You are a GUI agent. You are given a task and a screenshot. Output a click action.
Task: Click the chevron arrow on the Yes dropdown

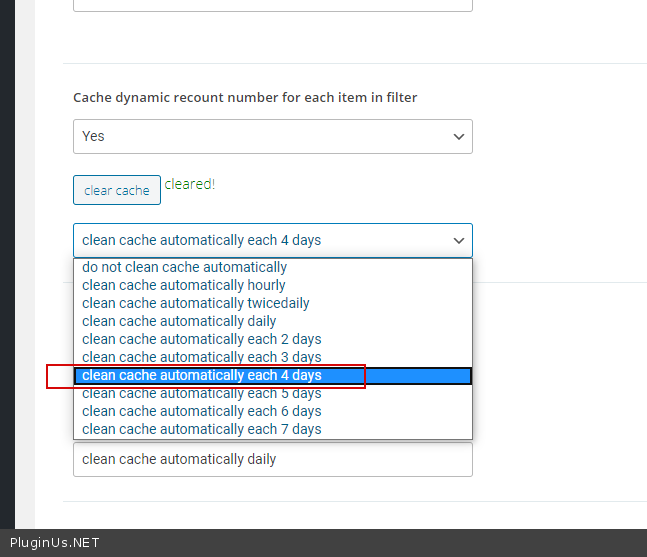458,137
